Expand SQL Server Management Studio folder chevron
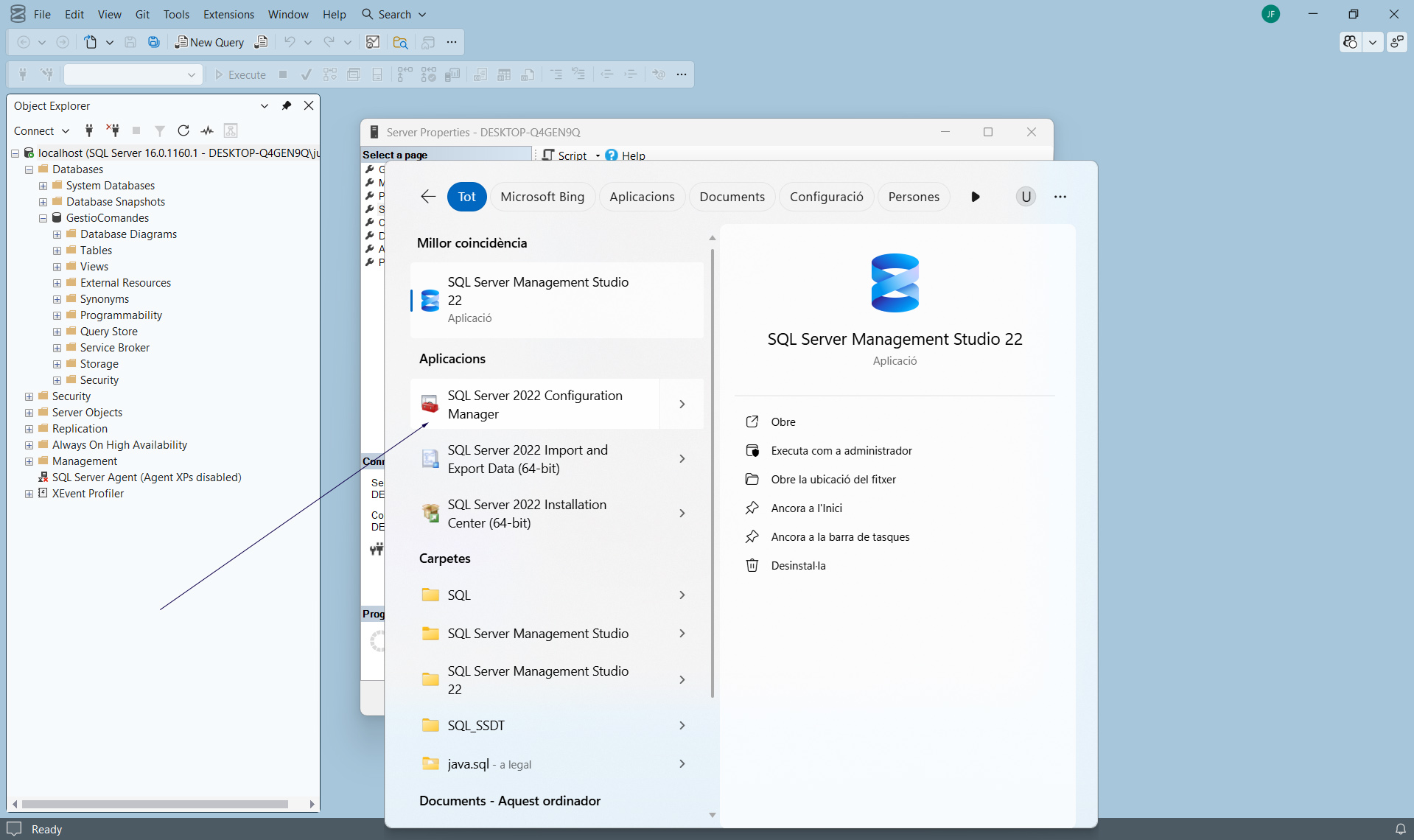Image resolution: width=1414 pixels, height=840 pixels. (x=682, y=634)
